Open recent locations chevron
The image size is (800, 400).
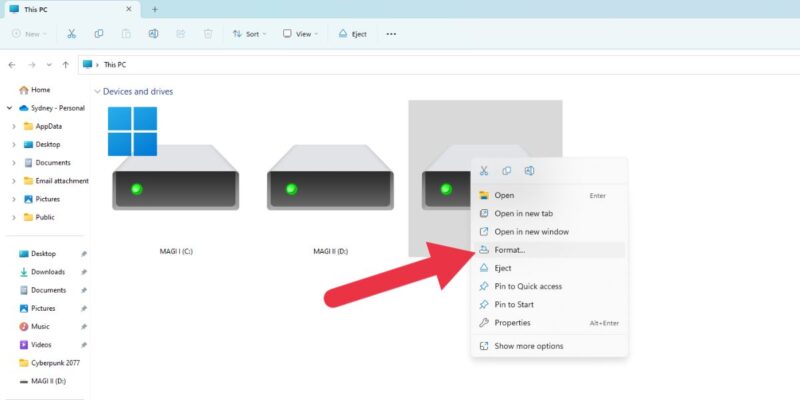tap(49, 65)
